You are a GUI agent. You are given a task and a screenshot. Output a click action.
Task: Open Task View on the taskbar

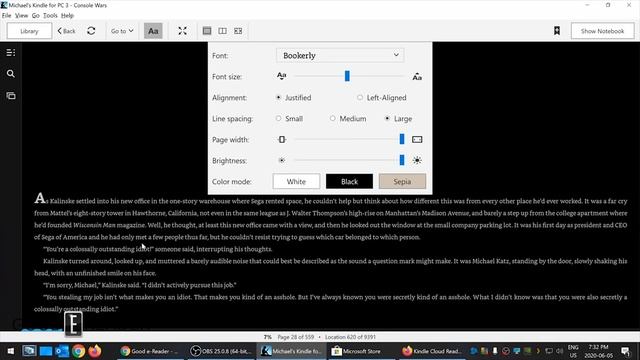coord(29,351)
